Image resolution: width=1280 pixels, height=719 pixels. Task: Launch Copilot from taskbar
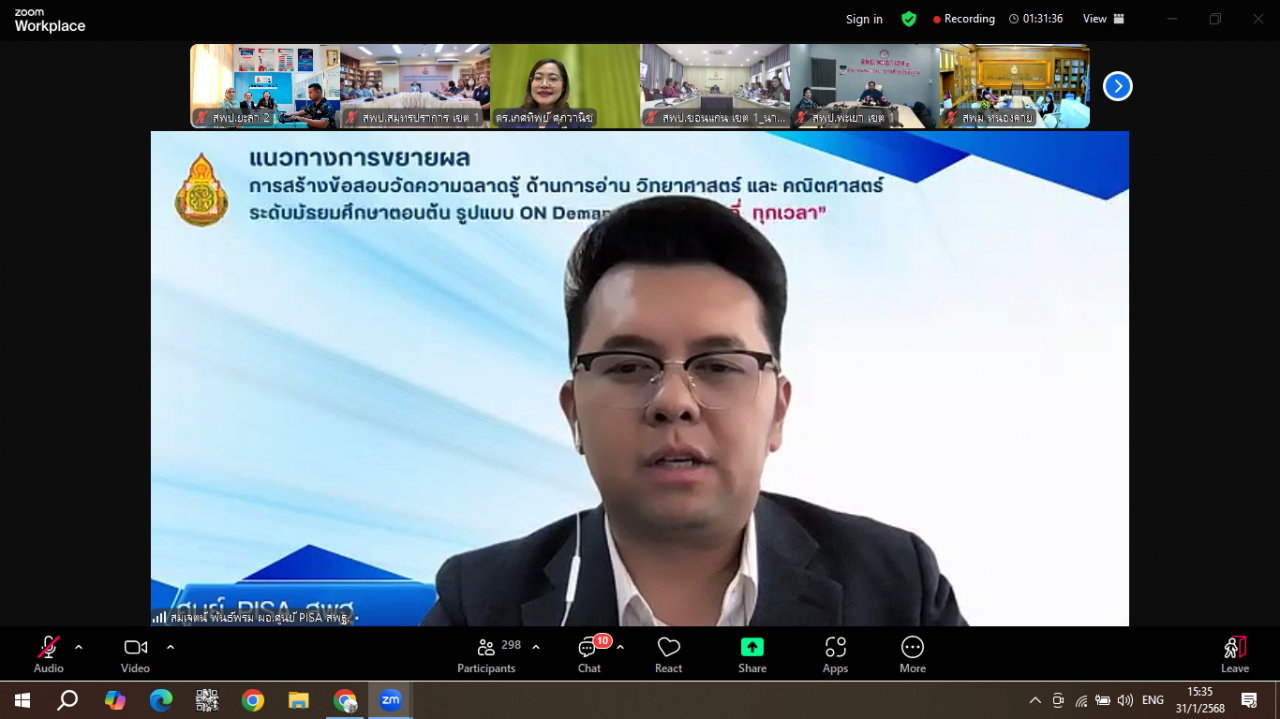(115, 700)
